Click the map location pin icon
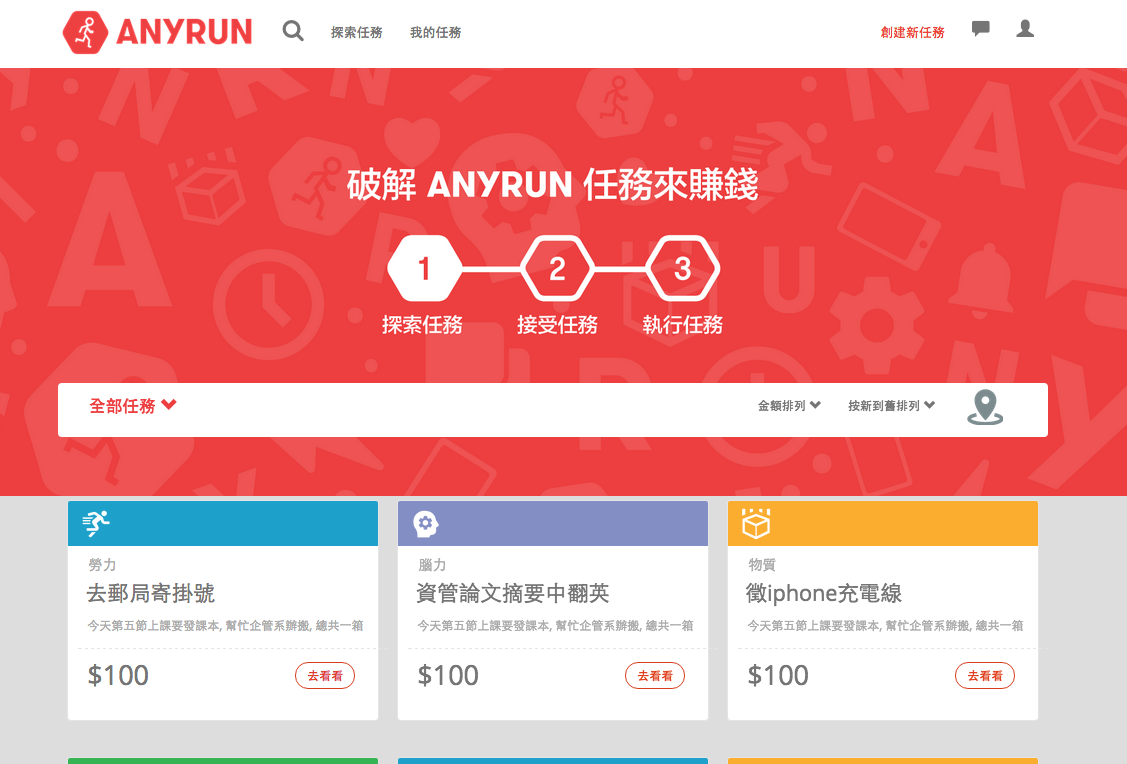This screenshot has height=764, width=1127. pos(985,408)
